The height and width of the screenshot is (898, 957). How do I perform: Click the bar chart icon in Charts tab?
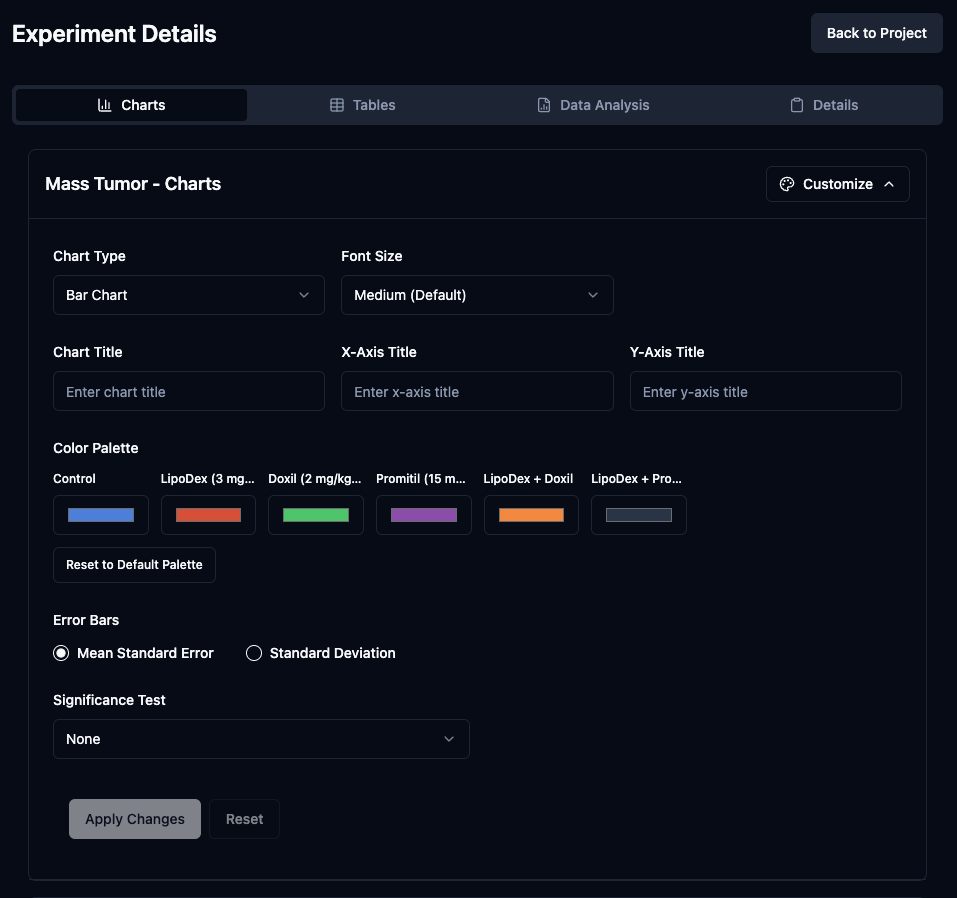click(x=104, y=105)
